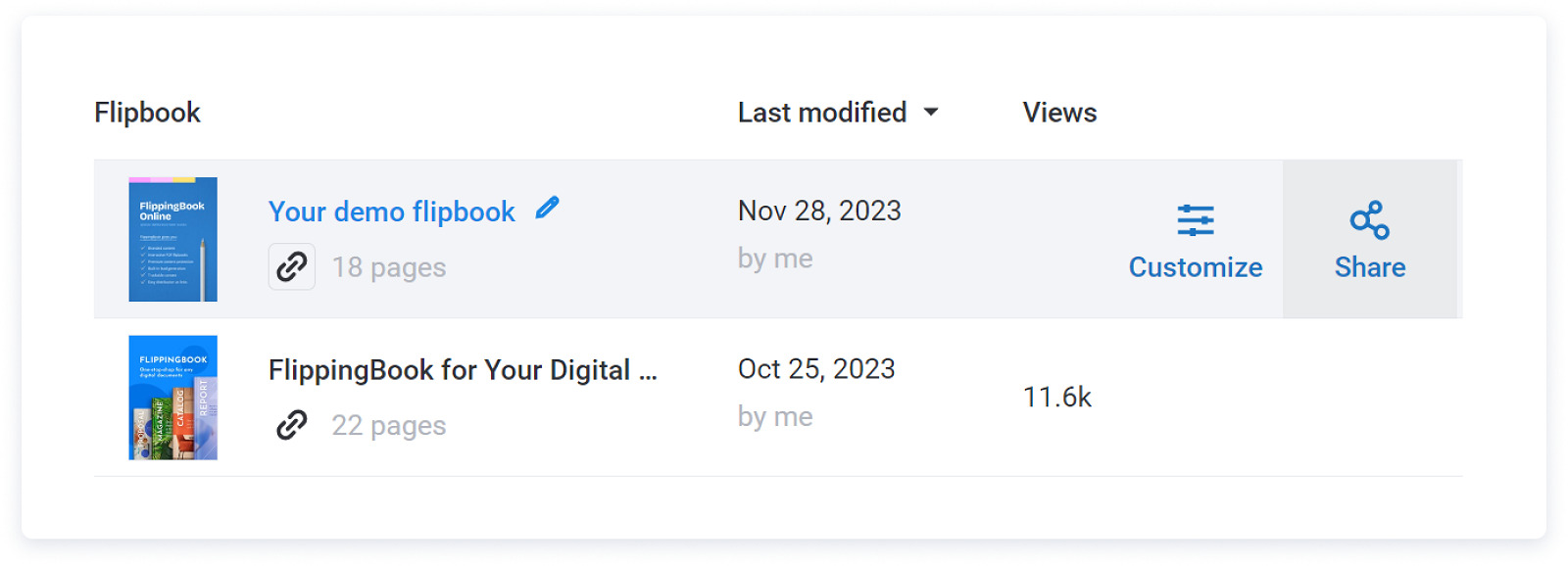Click the Flipbook column header
Viewport: 1568px width, 566px height.
pyautogui.click(x=146, y=112)
